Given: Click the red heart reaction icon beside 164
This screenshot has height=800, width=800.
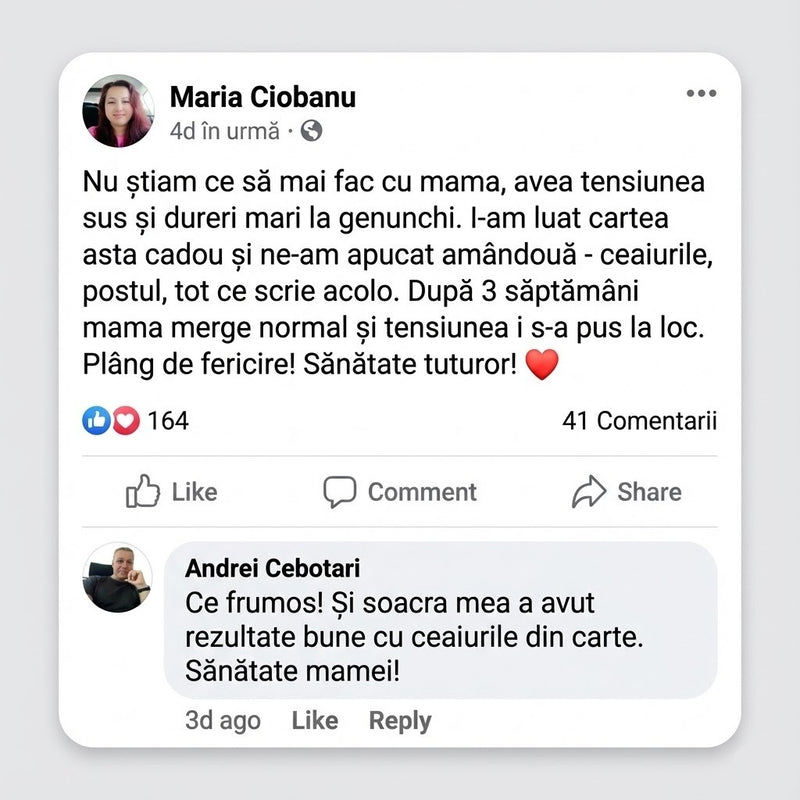Looking at the screenshot, I should point(125,421).
